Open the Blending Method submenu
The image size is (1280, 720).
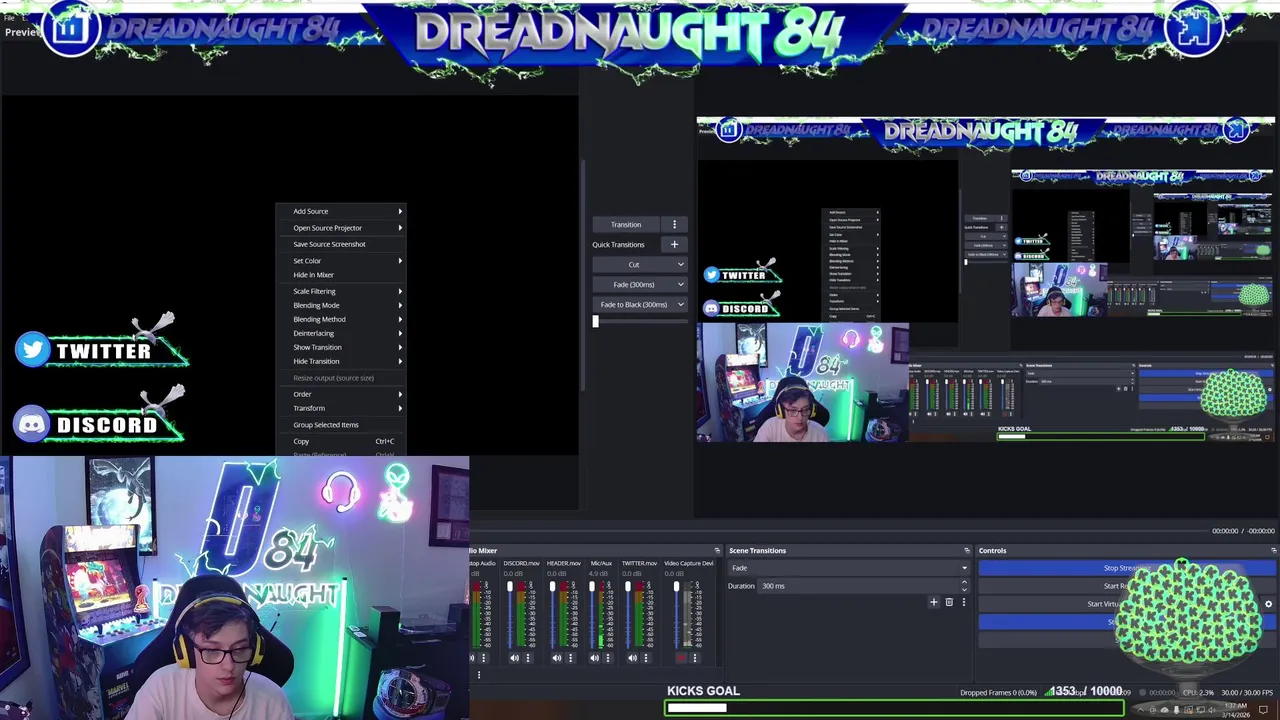pos(341,319)
